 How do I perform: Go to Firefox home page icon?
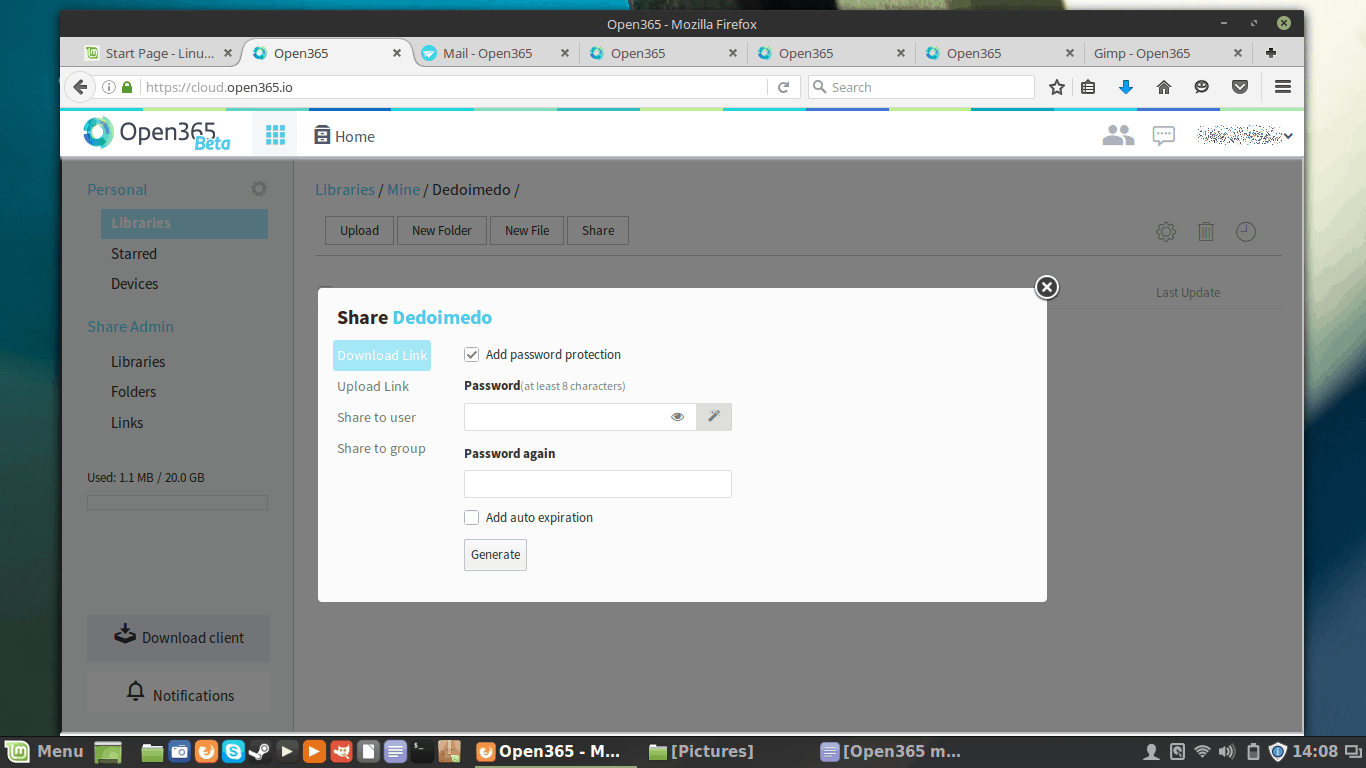tap(1164, 87)
